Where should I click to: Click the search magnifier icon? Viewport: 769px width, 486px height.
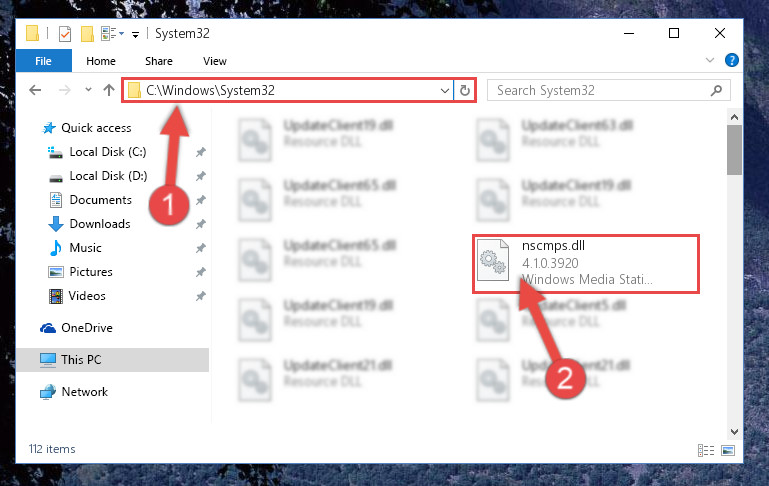[x=716, y=90]
